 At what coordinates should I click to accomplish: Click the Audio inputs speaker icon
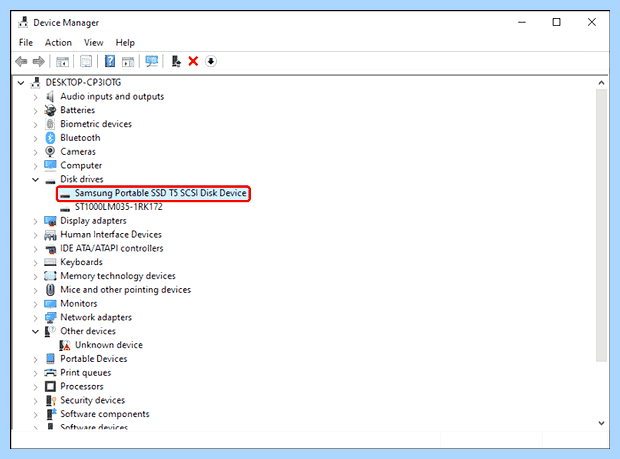(50, 96)
